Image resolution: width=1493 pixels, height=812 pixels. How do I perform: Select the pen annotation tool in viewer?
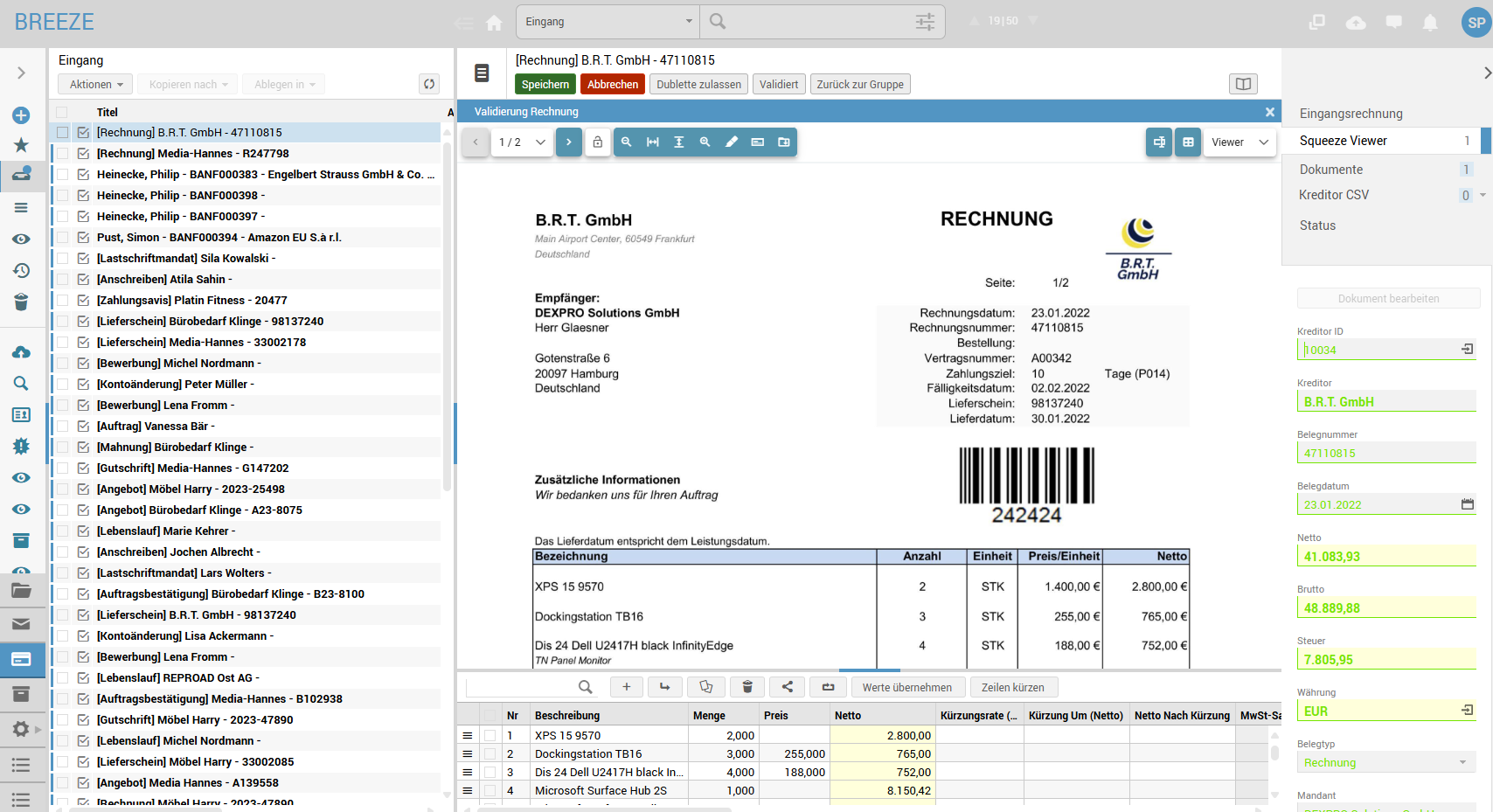pos(732,142)
